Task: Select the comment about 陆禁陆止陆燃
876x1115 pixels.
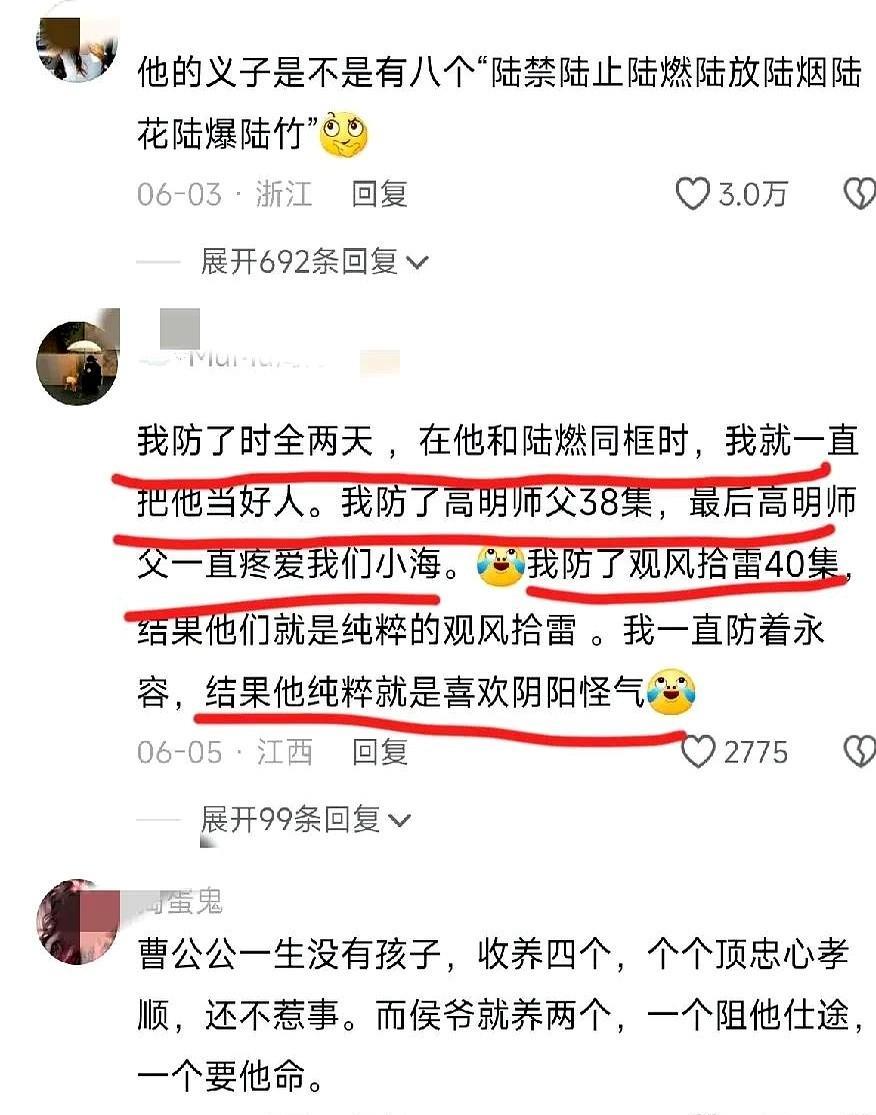Action: pyautogui.click(x=499, y=103)
